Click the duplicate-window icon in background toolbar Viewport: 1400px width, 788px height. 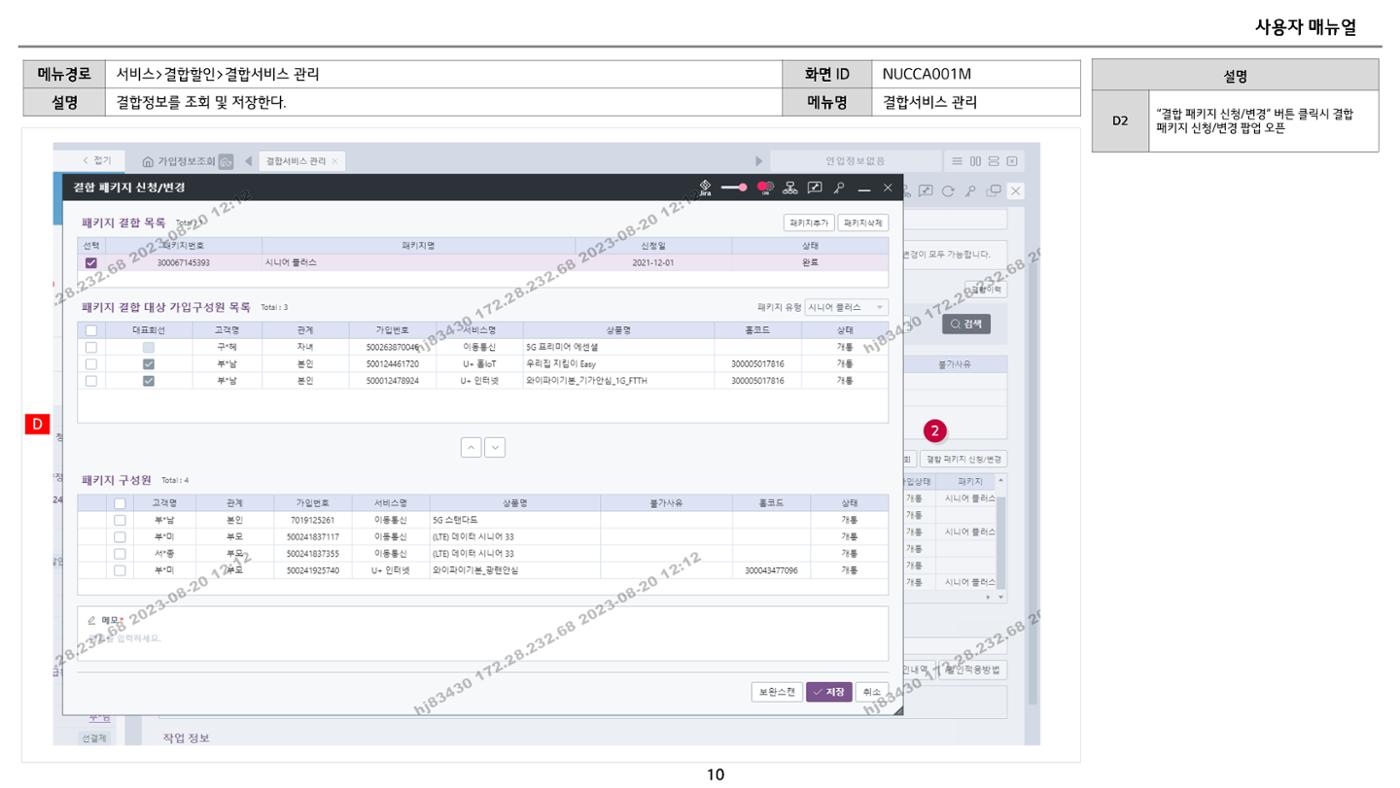click(993, 190)
